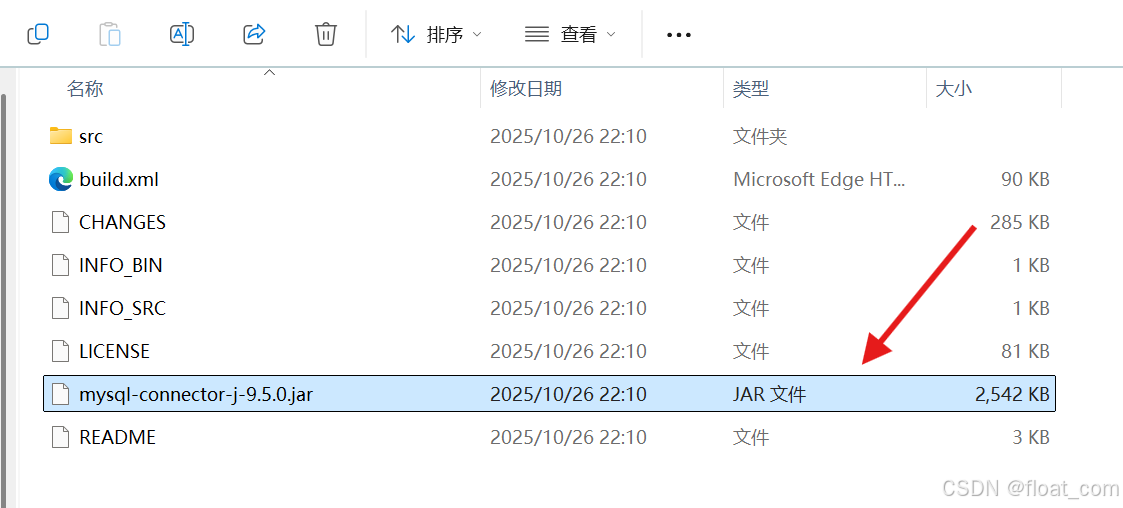Click the Copy icon in toolbar

(37, 34)
